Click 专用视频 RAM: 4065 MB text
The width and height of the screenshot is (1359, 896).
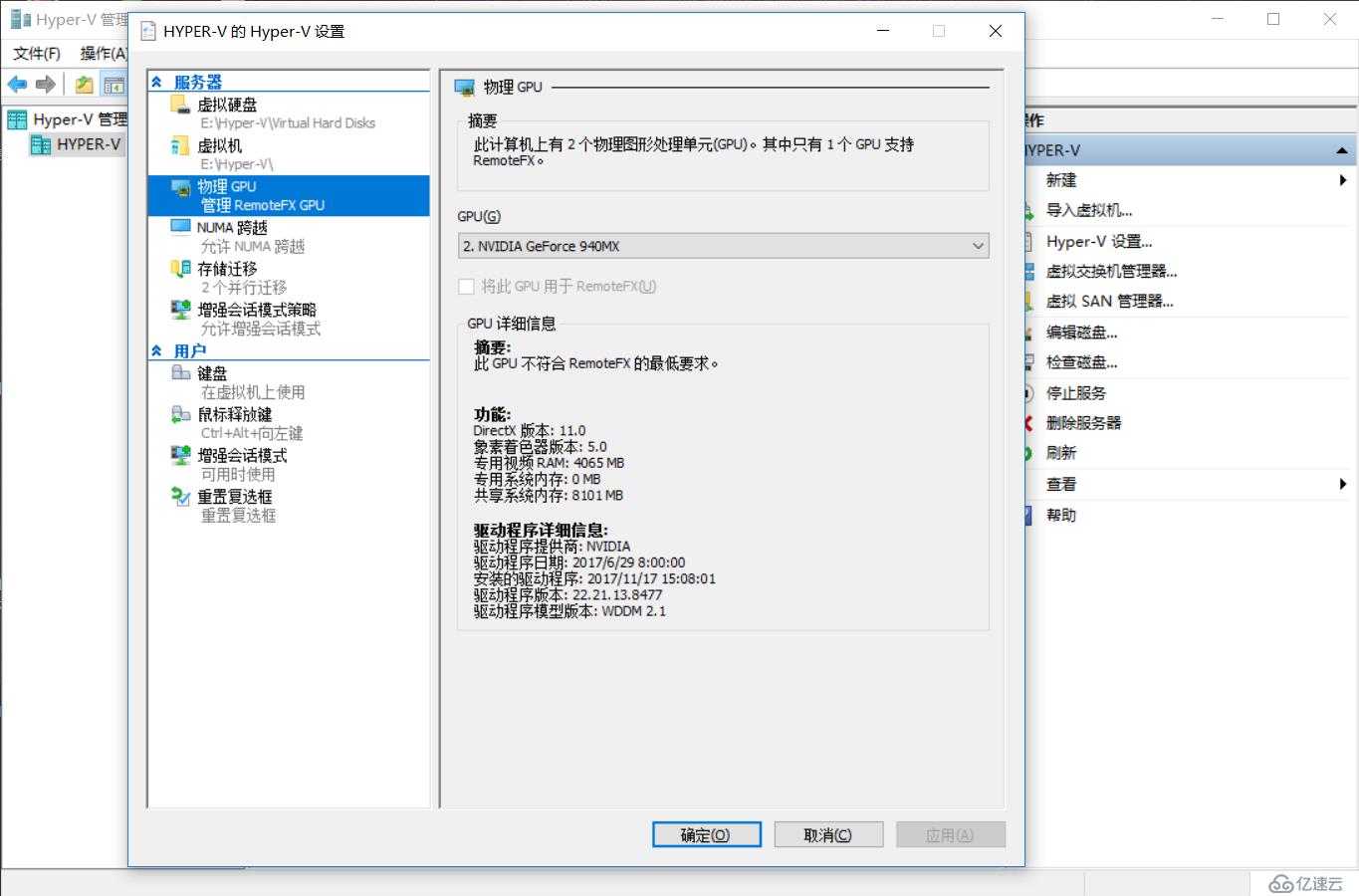pos(549,463)
